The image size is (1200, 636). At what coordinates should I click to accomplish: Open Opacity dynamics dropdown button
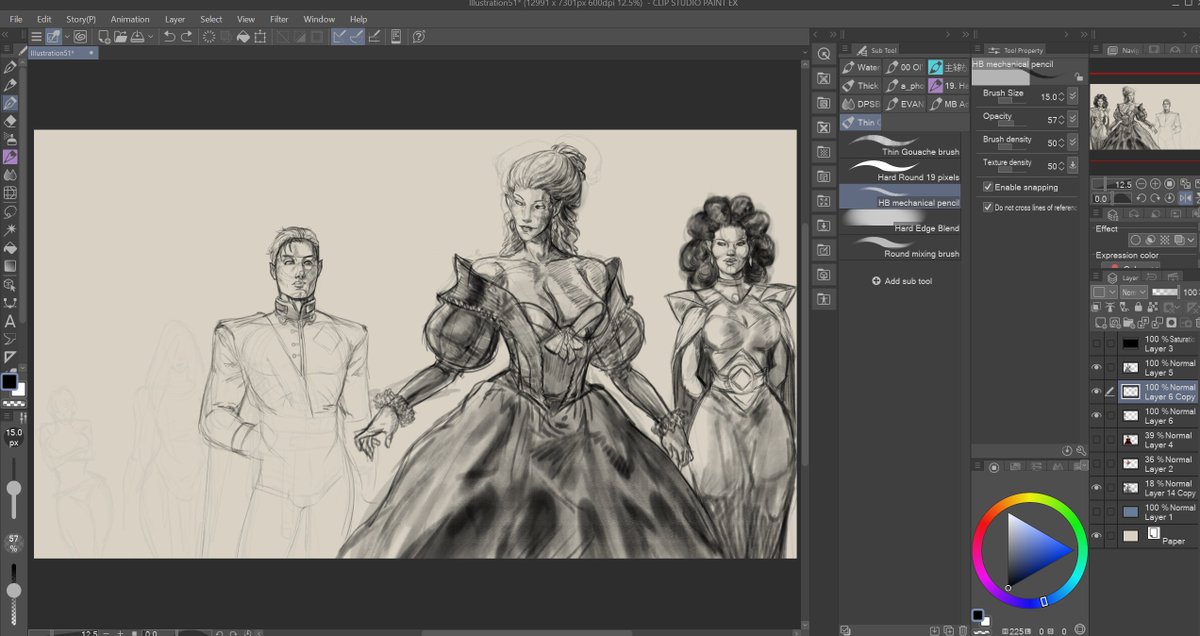pyautogui.click(x=1073, y=119)
